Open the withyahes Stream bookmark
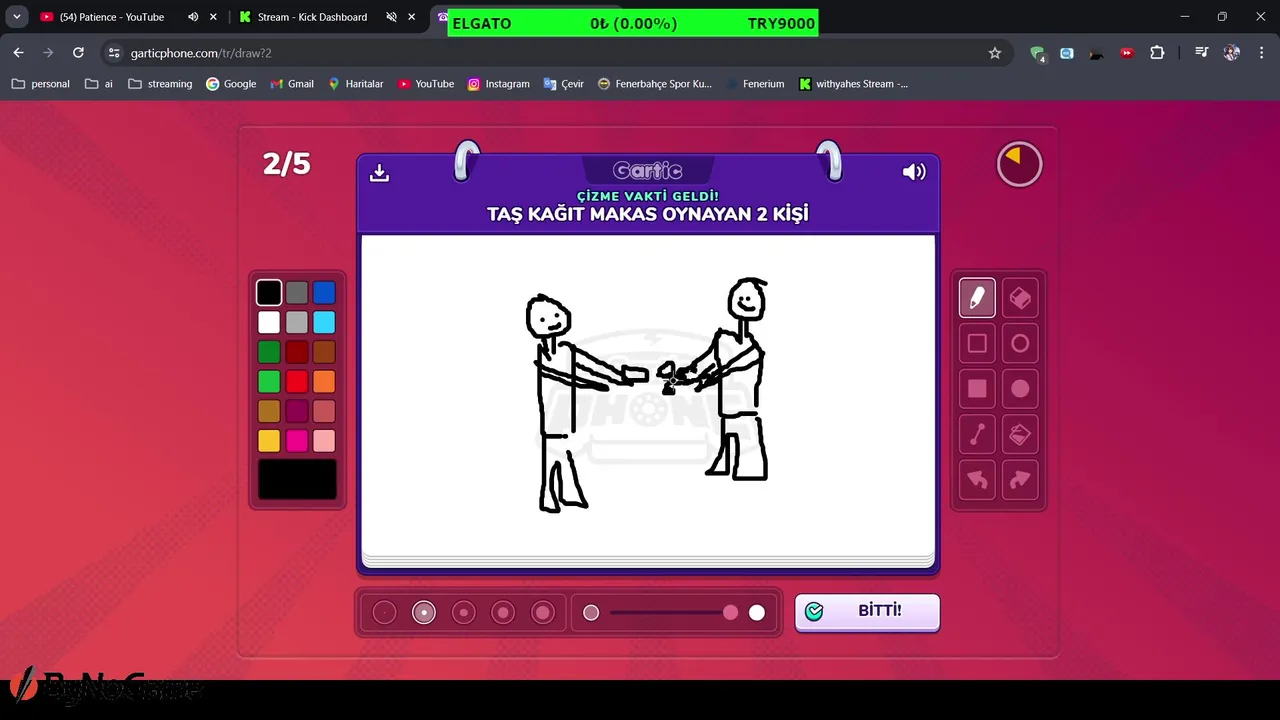 click(853, 84)
